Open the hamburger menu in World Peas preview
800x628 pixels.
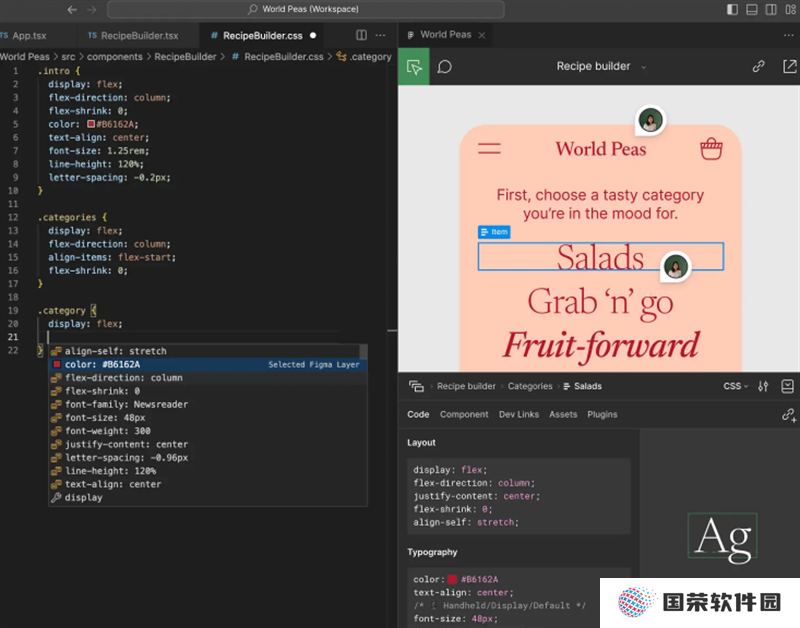489,148
